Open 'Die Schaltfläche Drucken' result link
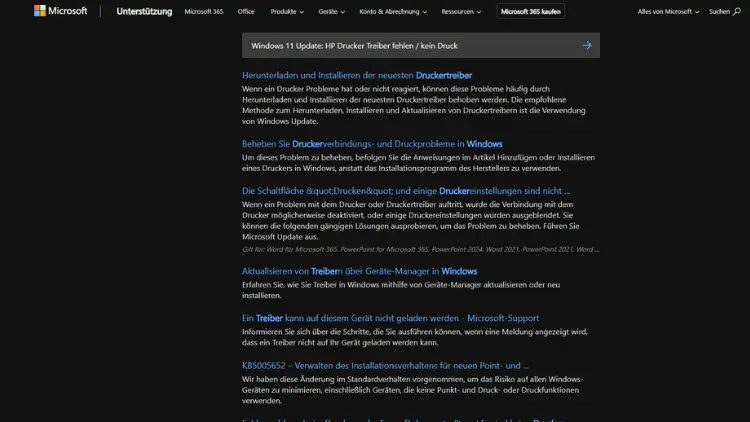750x422 pixels. pos(406,190)
